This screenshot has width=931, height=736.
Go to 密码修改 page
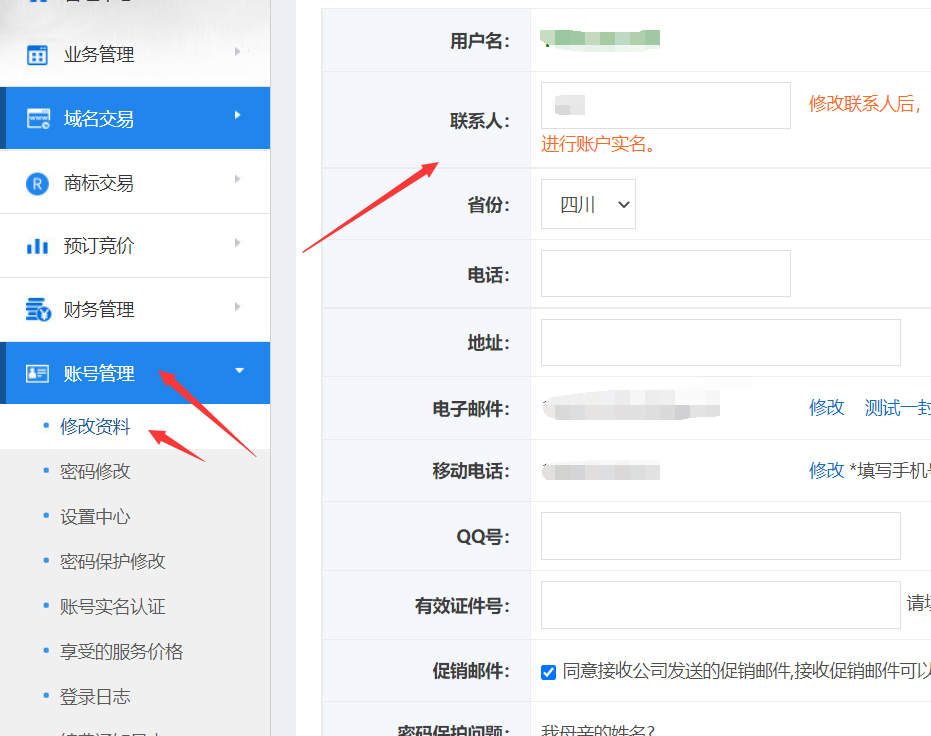95,472
